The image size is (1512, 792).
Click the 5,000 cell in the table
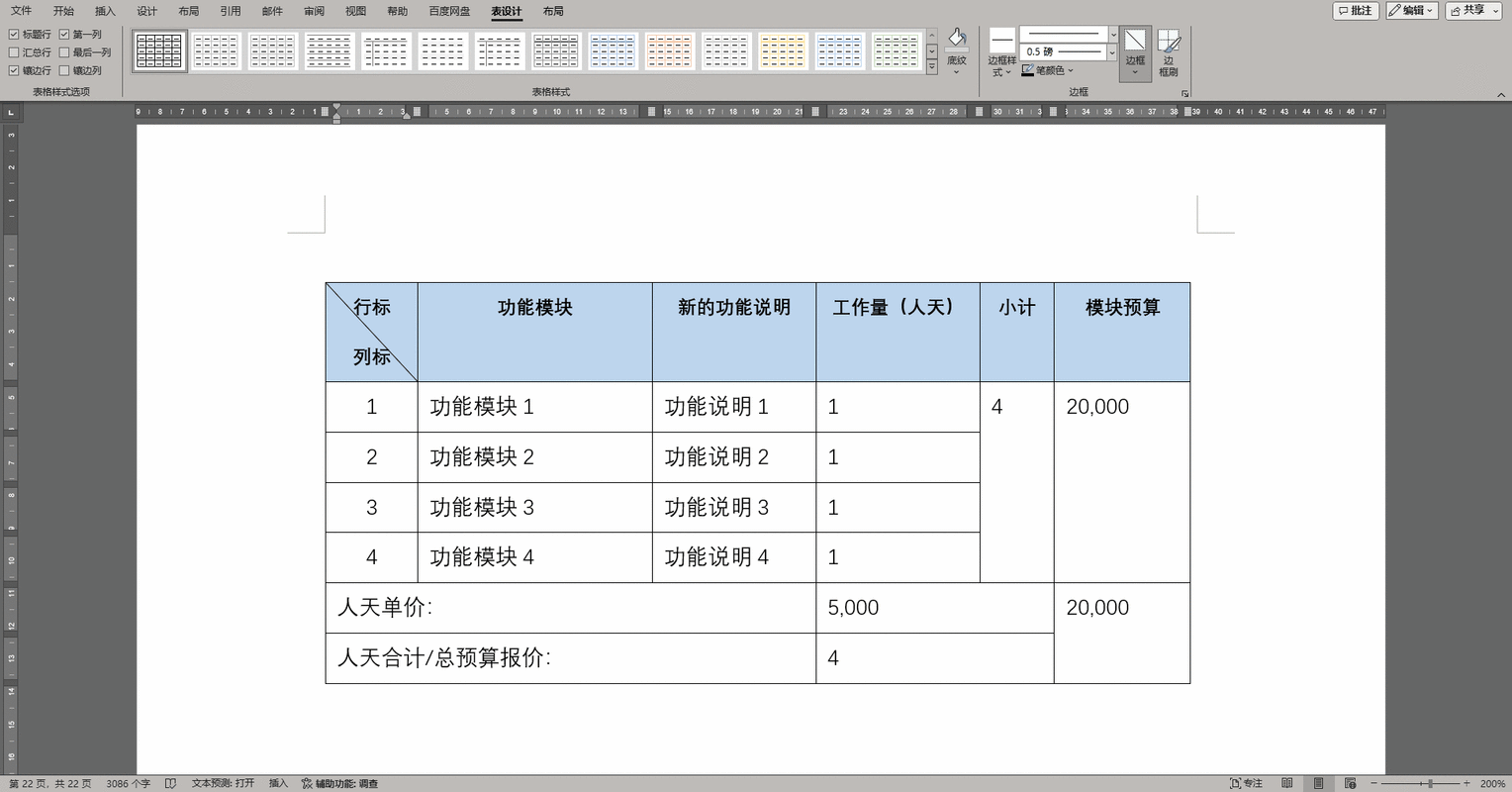[x=935, y=608]
